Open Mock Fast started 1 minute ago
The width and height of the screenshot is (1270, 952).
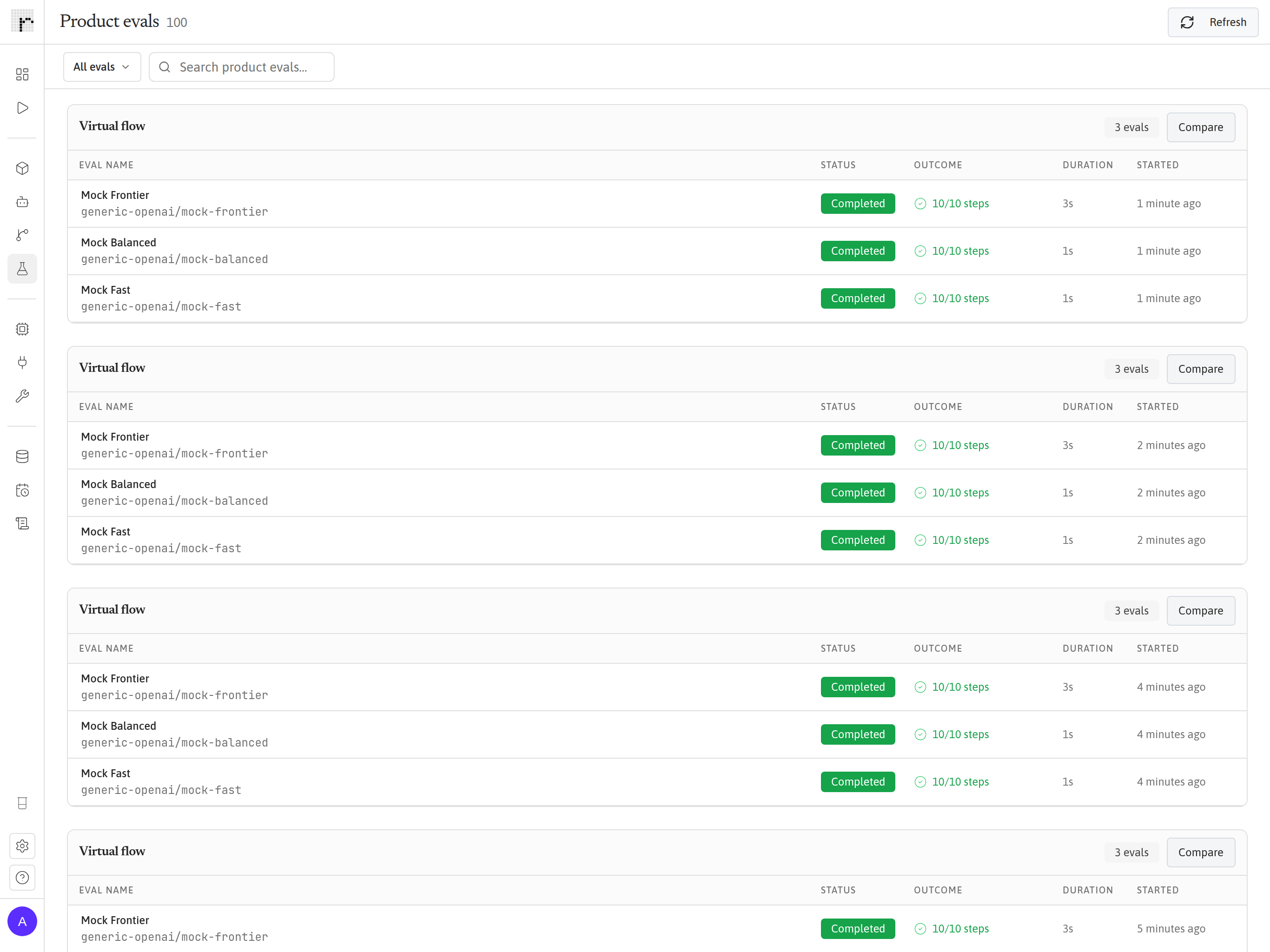click(657, 298)
